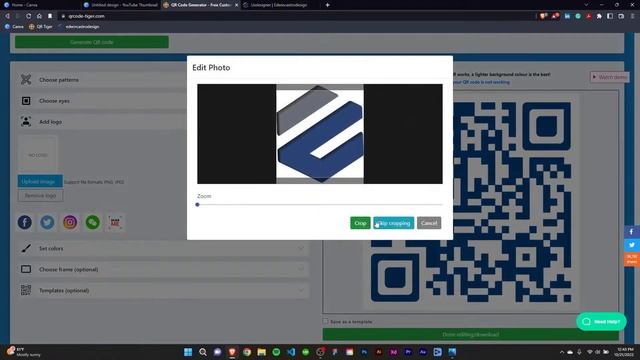Click the browser home button
Image resolution: width=640 pixels, height=360 pixels.
[39, 16]
